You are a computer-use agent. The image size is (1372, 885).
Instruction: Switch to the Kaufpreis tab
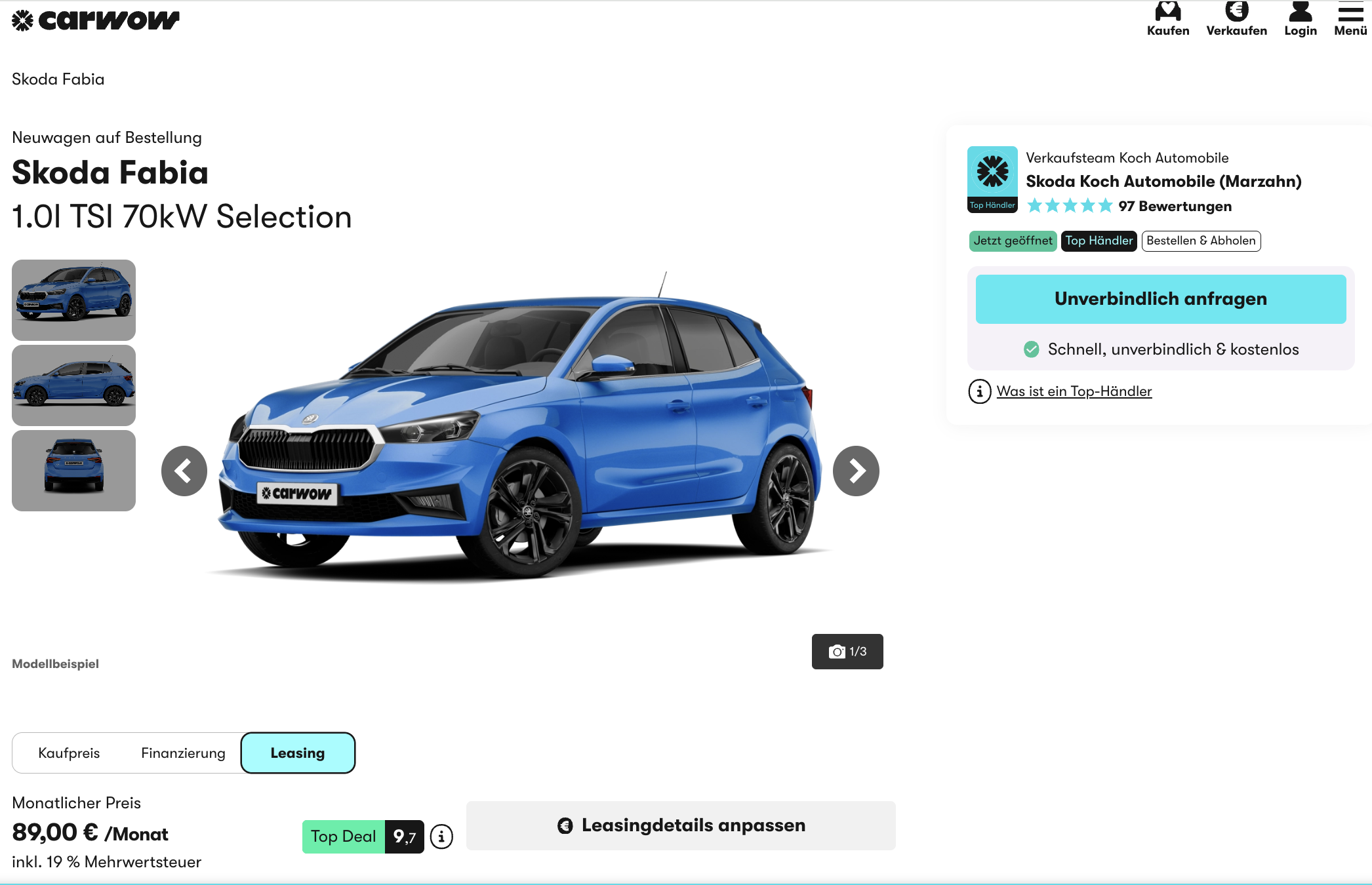click(x=69, y=753)
